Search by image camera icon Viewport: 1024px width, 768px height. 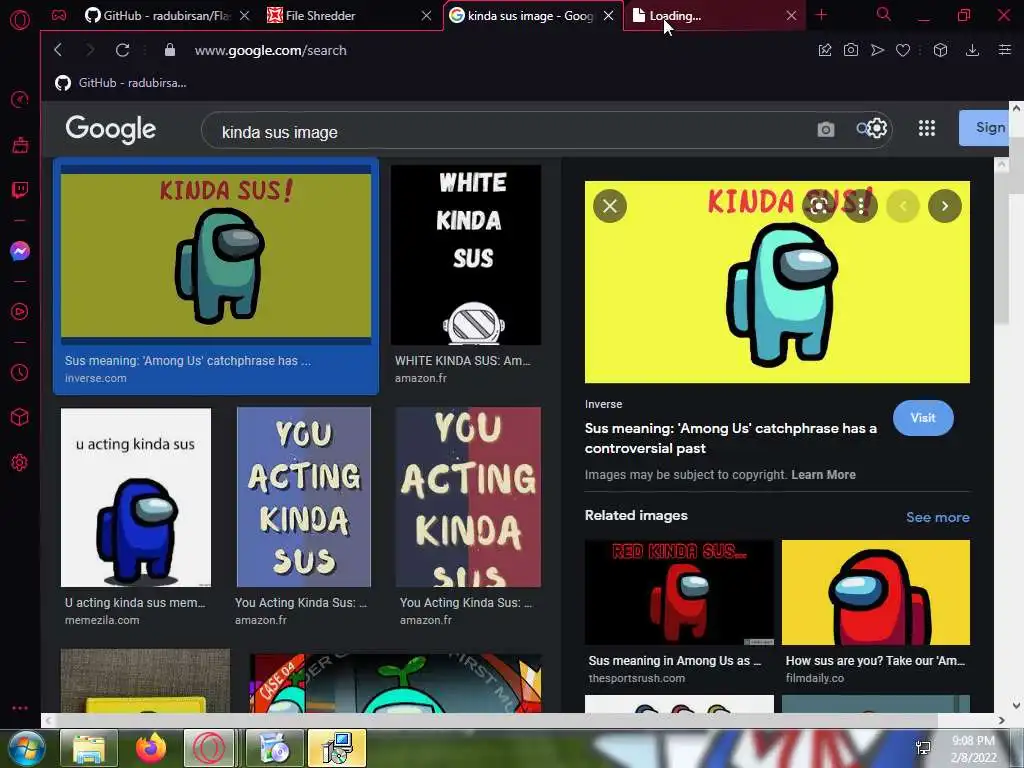(x=825, y=129)
